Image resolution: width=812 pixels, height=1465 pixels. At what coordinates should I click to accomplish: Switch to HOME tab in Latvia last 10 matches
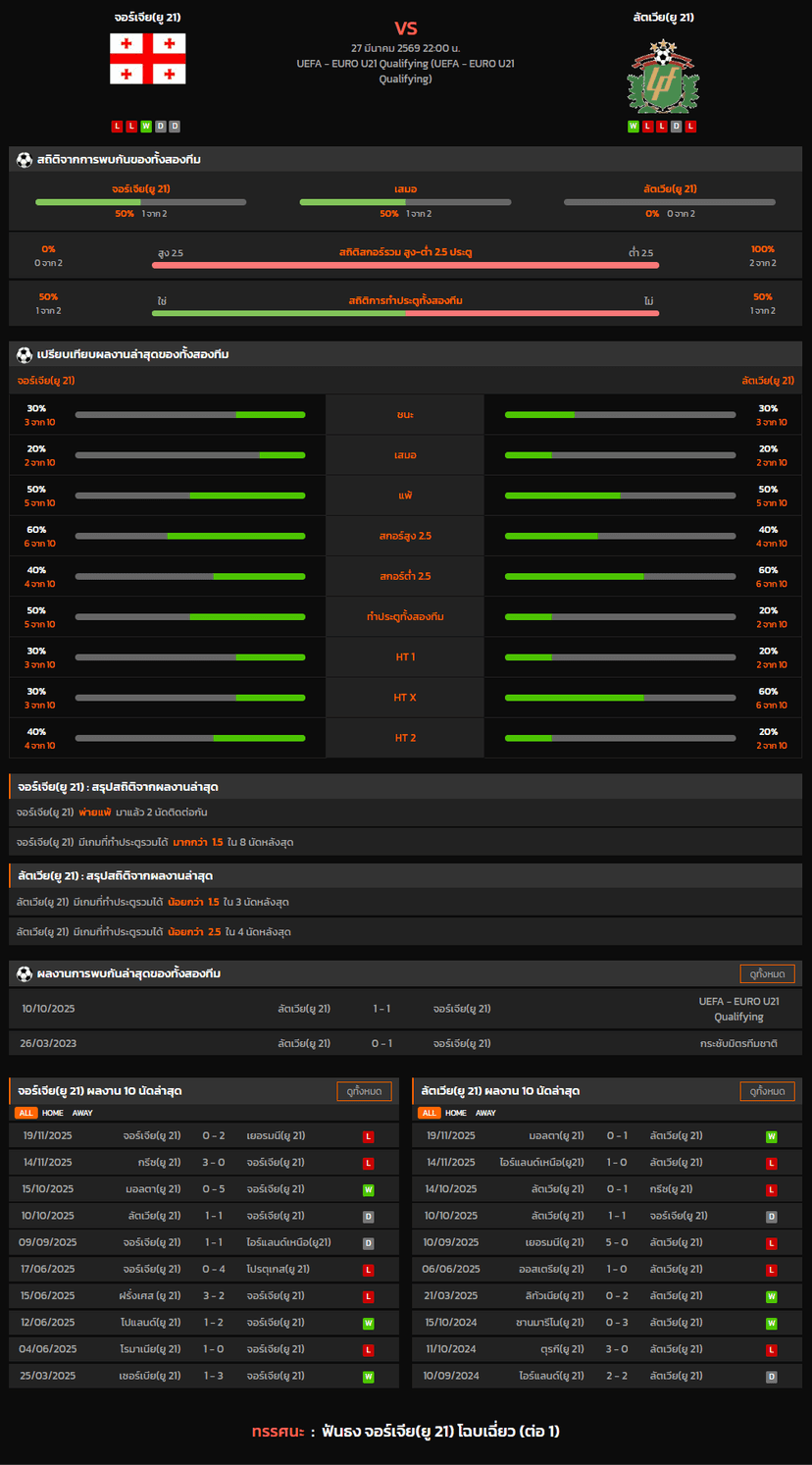pos(456,1113)
